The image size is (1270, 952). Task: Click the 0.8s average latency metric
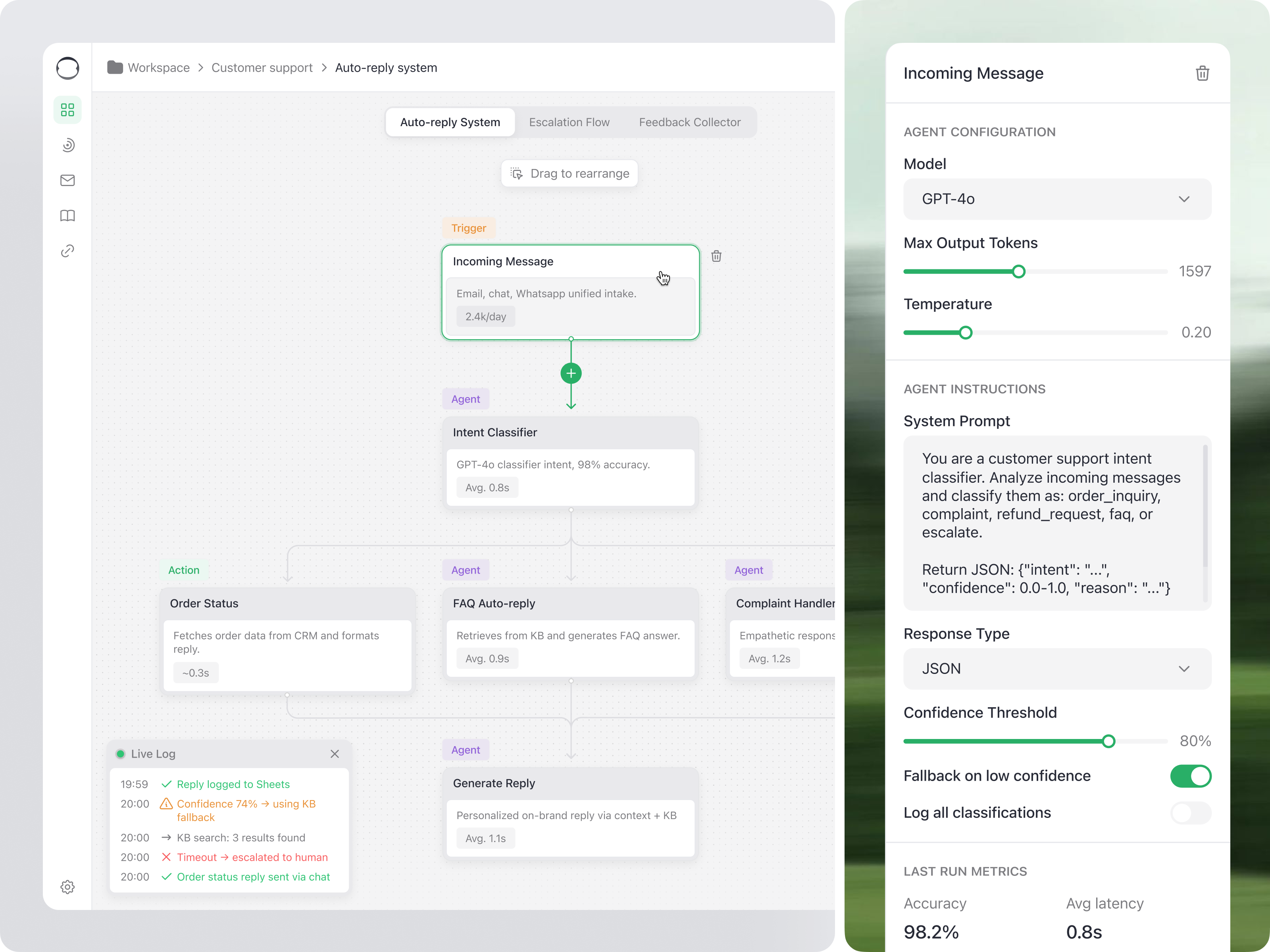[x=1084, y=932]
